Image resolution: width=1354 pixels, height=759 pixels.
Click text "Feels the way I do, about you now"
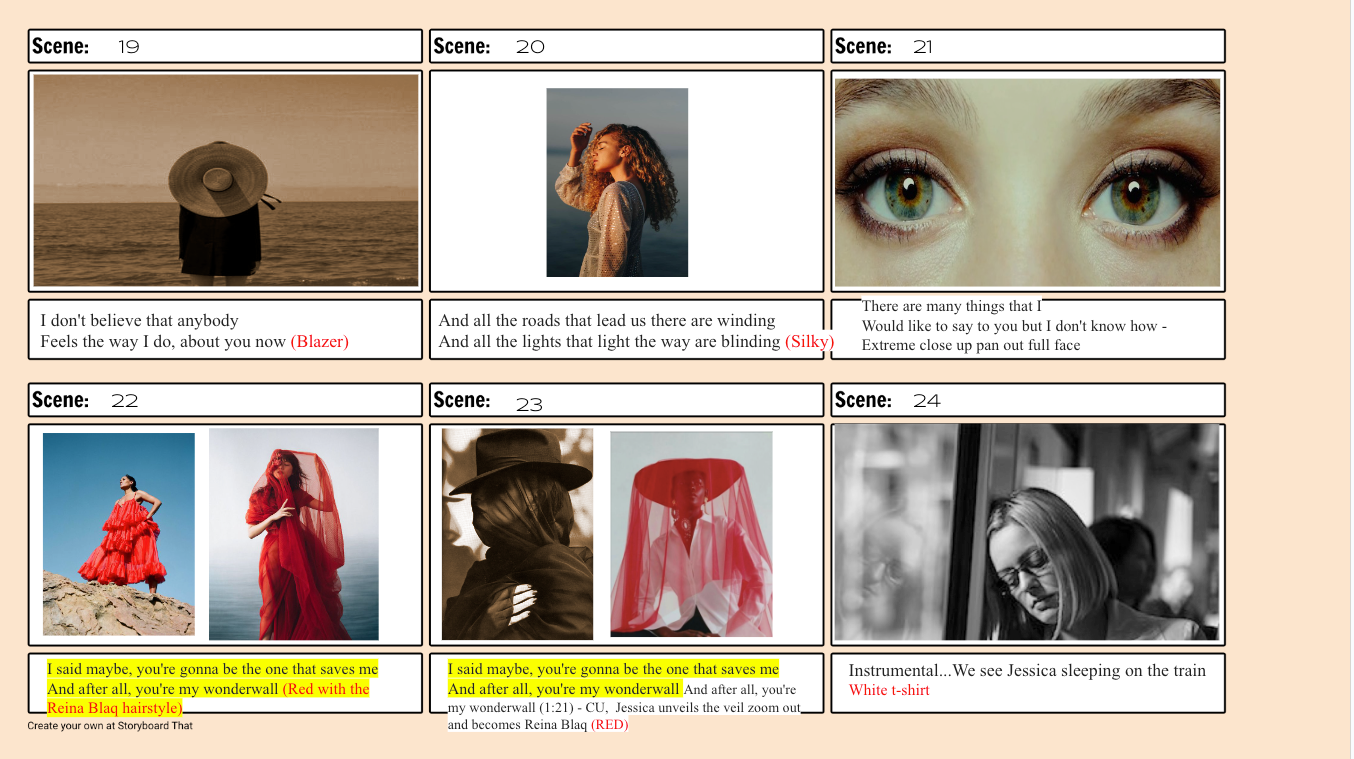[163, 342]
